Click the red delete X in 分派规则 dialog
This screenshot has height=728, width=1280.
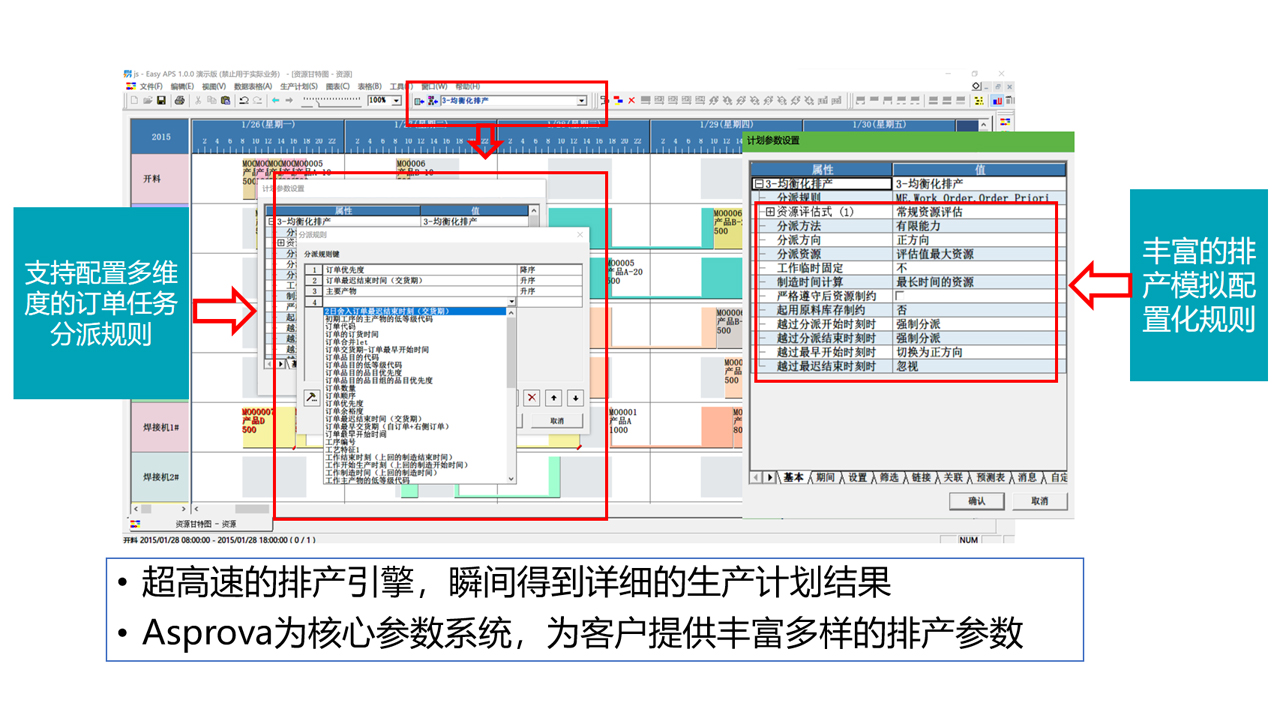[x=531, y=398]
